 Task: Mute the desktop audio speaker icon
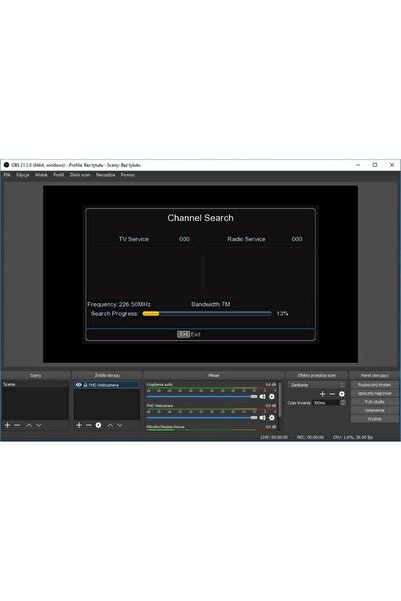263,396
